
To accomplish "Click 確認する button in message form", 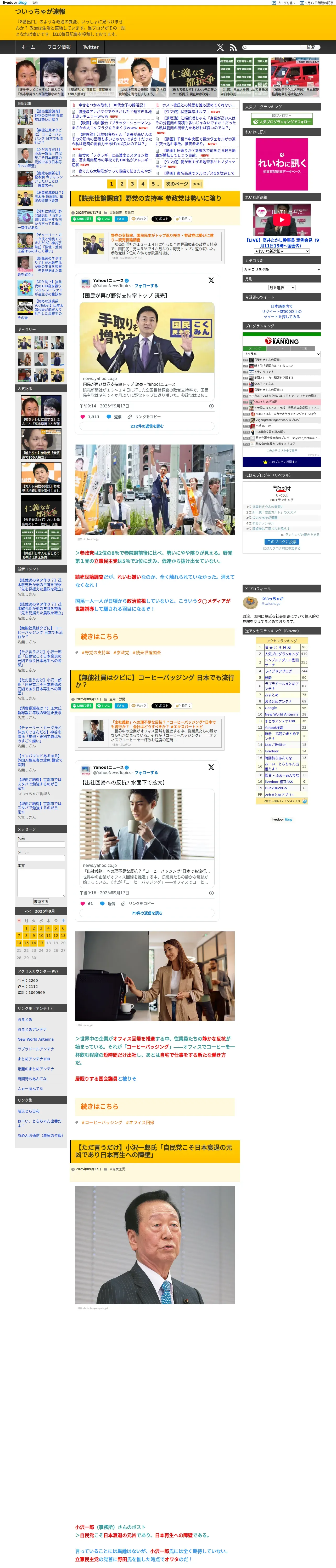I will pyautogui.click(x=41, y=902).
